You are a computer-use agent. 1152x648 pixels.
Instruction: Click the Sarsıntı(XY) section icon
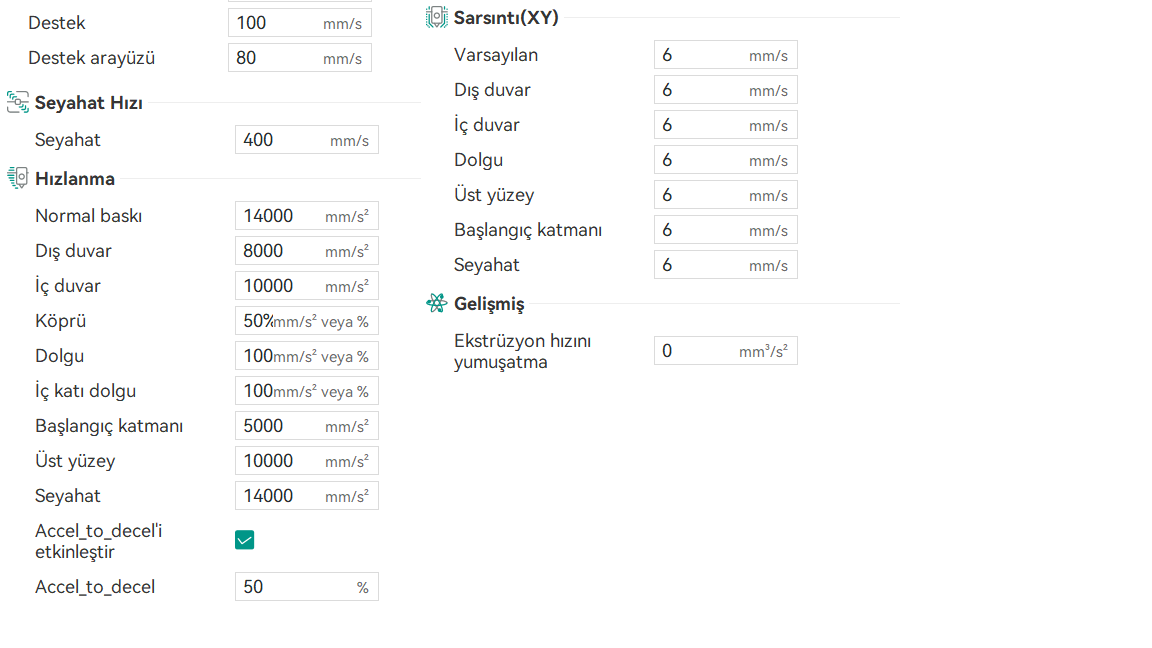click(x=436, y=17)
